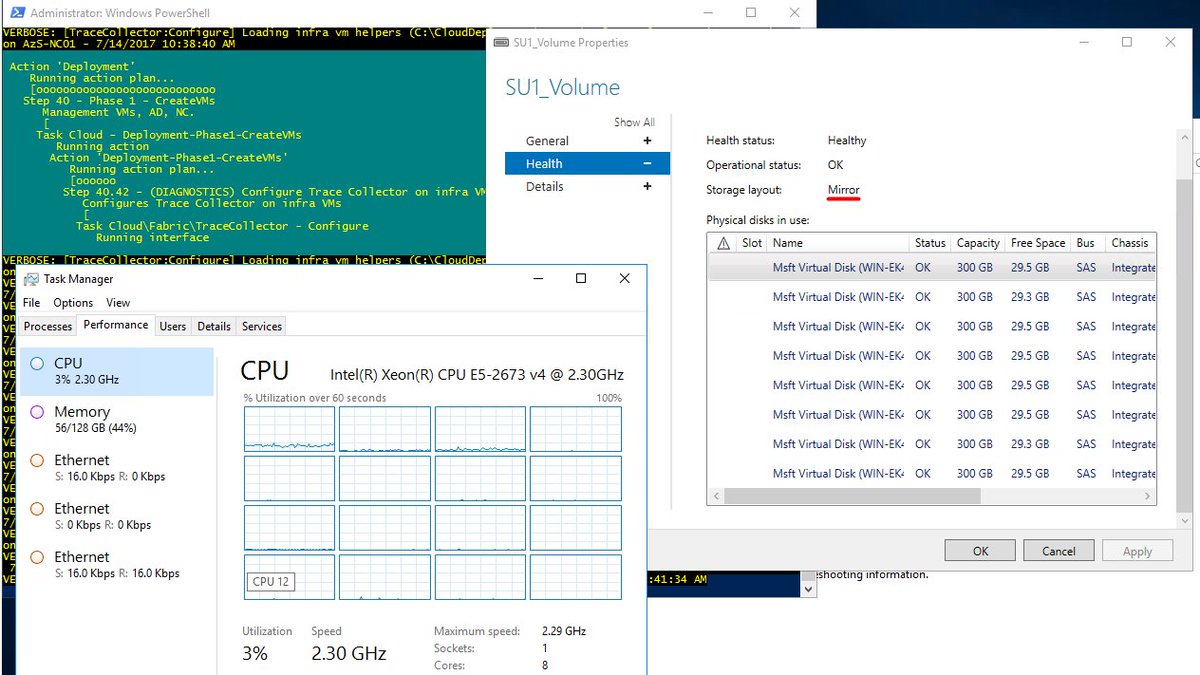Click the disabled Apply button

(1138, 551)
